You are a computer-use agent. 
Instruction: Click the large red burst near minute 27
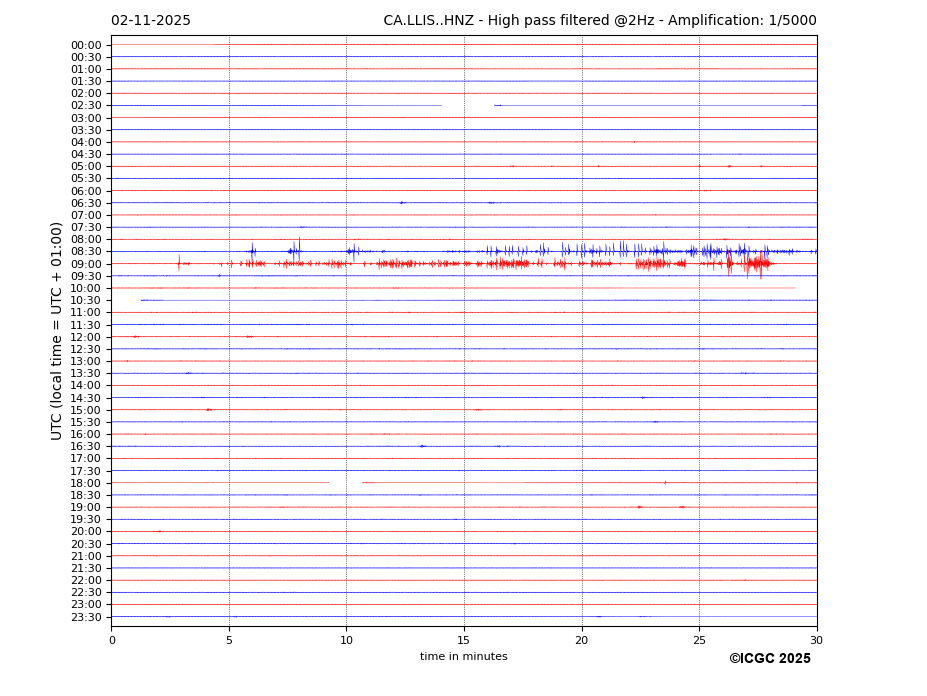757,264
